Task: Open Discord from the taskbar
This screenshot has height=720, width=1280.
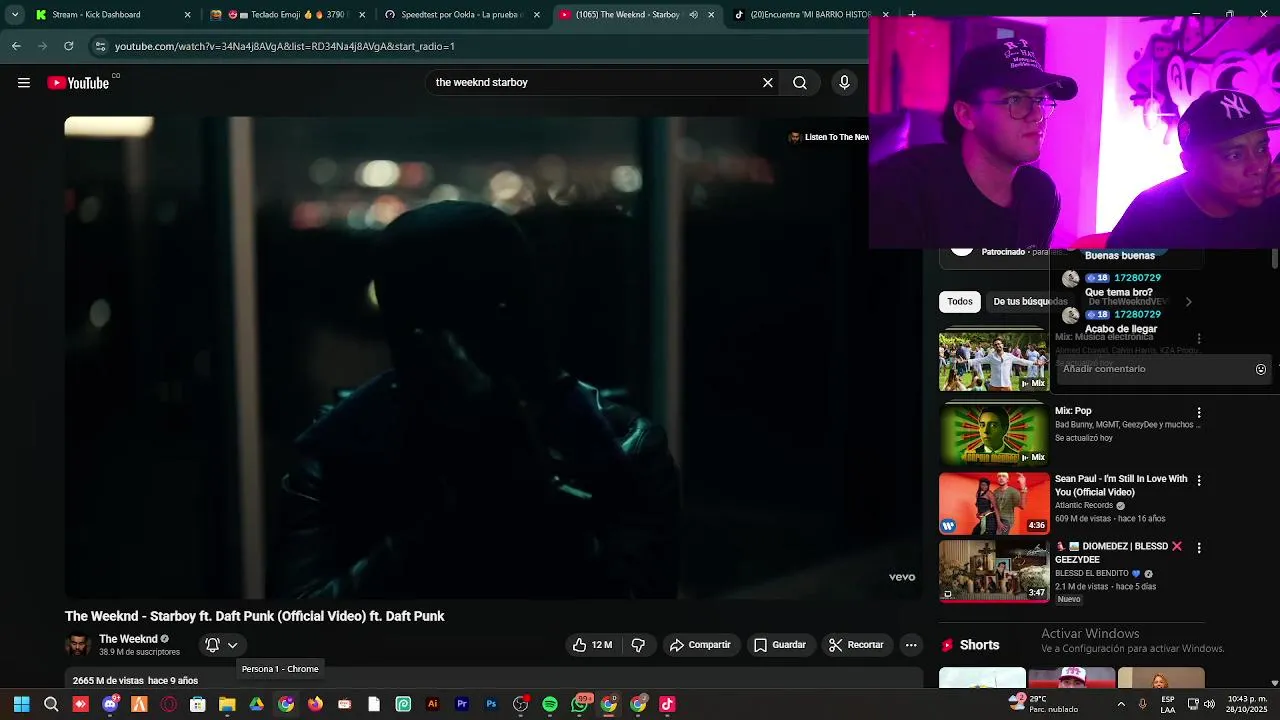Action: 110,704
